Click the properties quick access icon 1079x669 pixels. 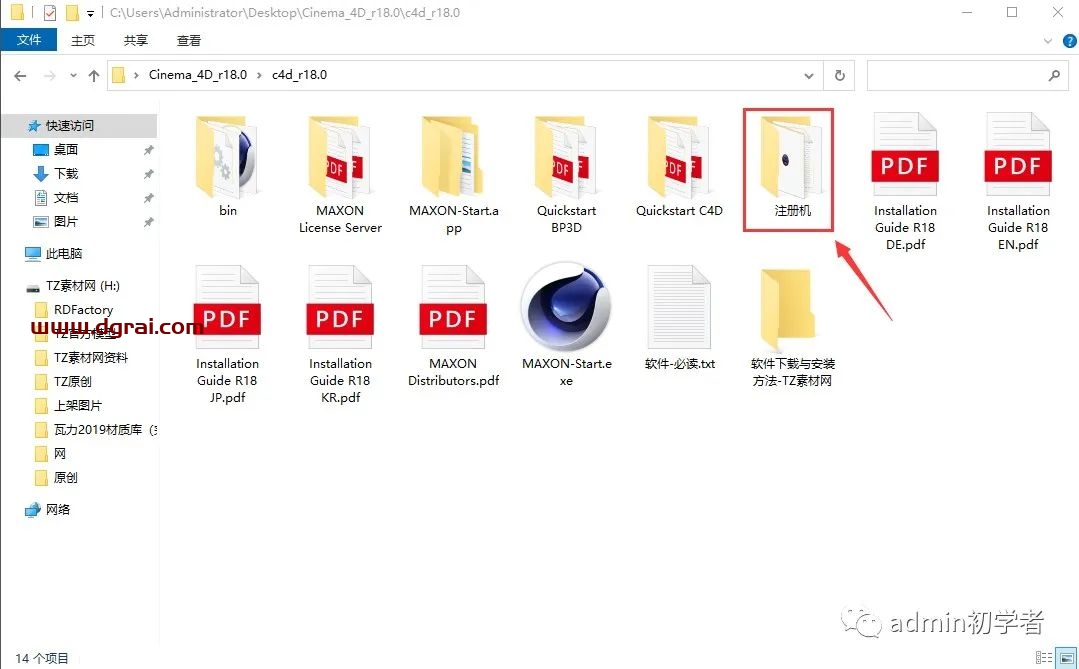click(x=50, y=12)
